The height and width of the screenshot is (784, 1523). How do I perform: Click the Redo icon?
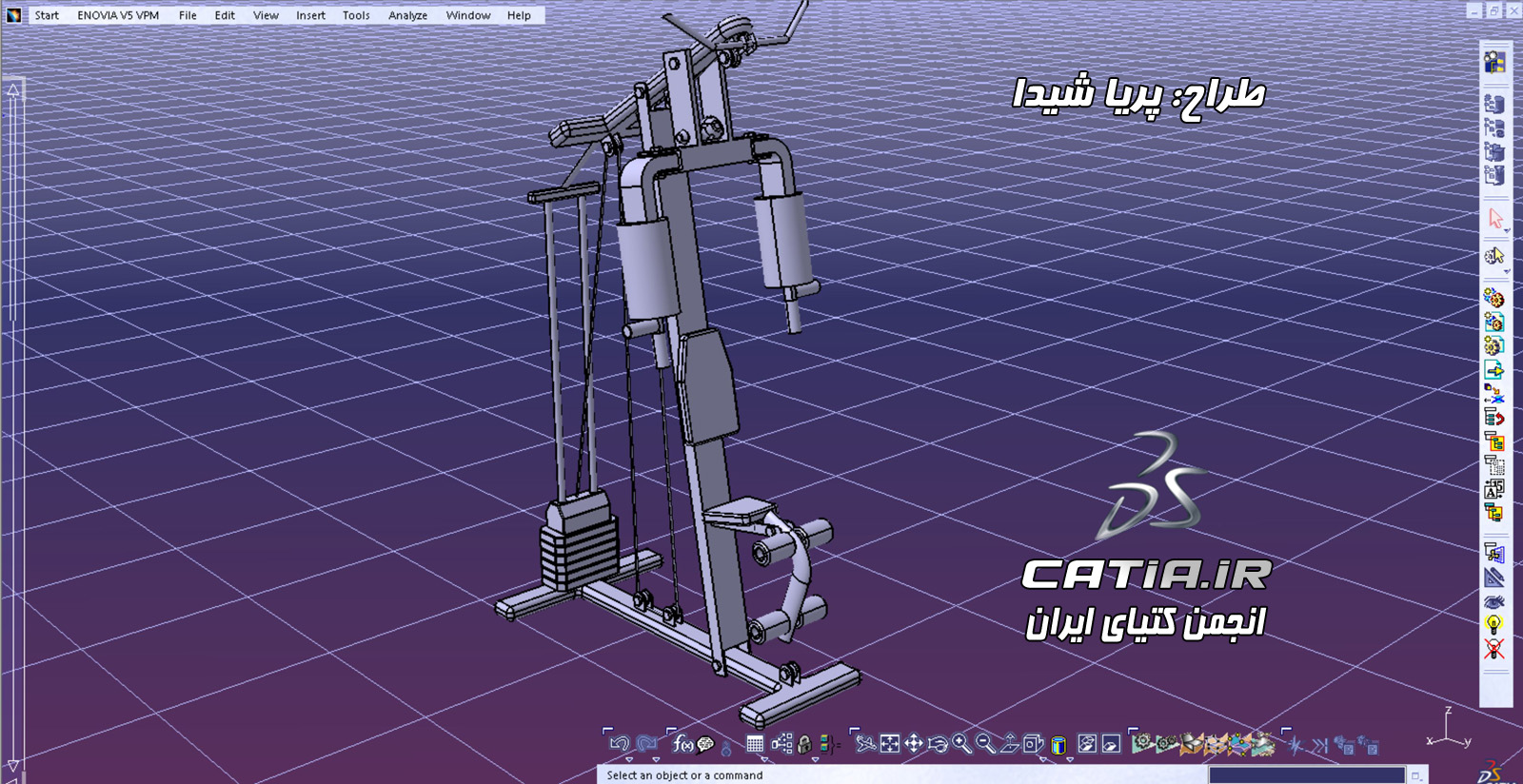[646, 744]
